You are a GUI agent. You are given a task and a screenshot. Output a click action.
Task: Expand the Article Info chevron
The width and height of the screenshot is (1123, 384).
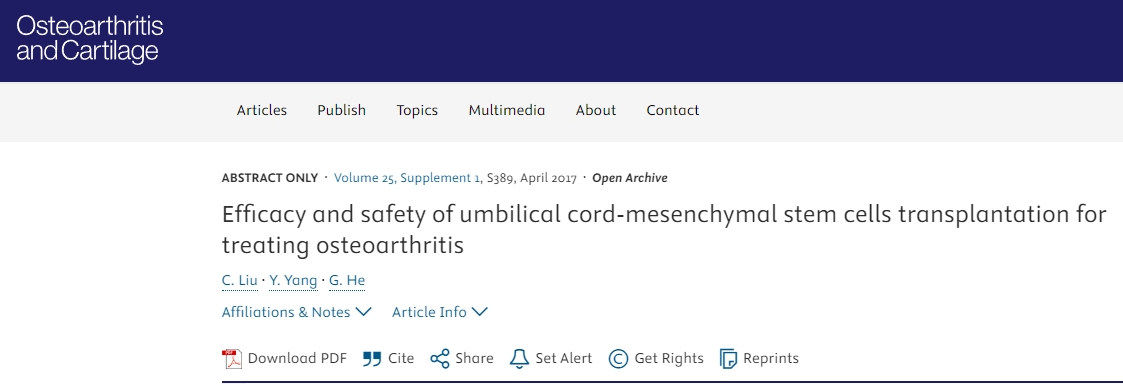click(x=479, y=312)
